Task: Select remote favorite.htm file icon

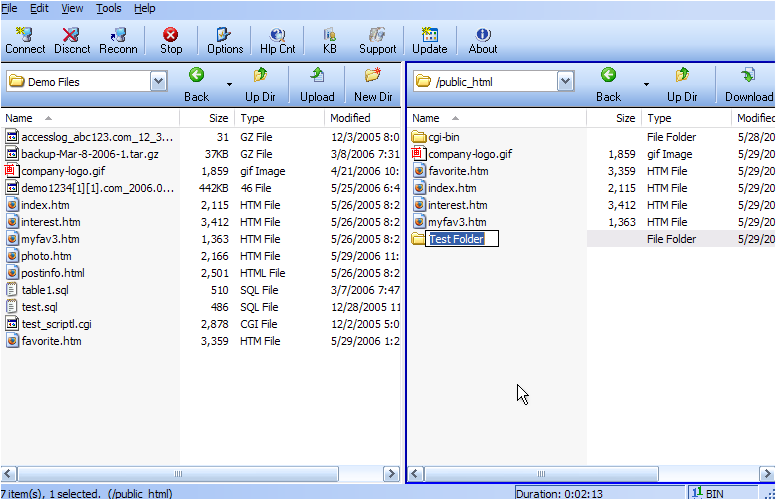Action: pyautogui.click(x=419, y=171)
